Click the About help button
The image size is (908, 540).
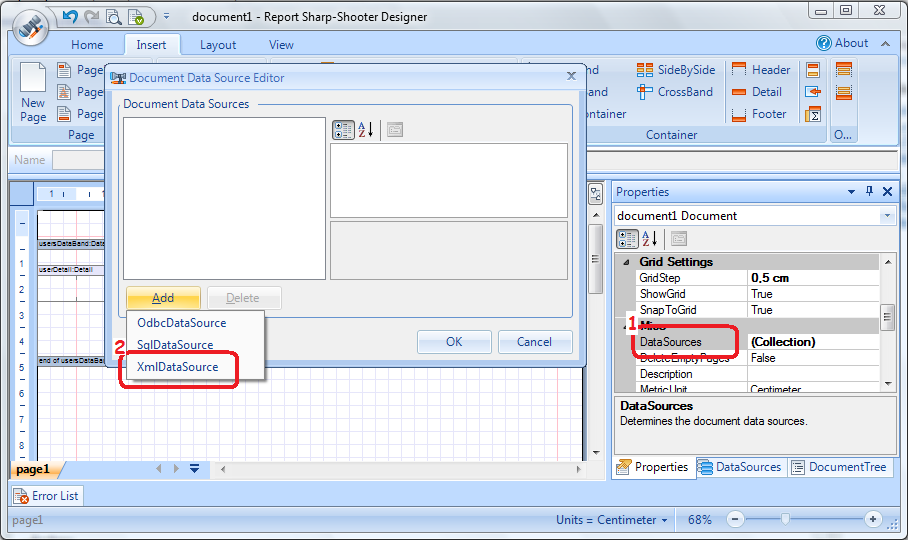click(842, 43)
